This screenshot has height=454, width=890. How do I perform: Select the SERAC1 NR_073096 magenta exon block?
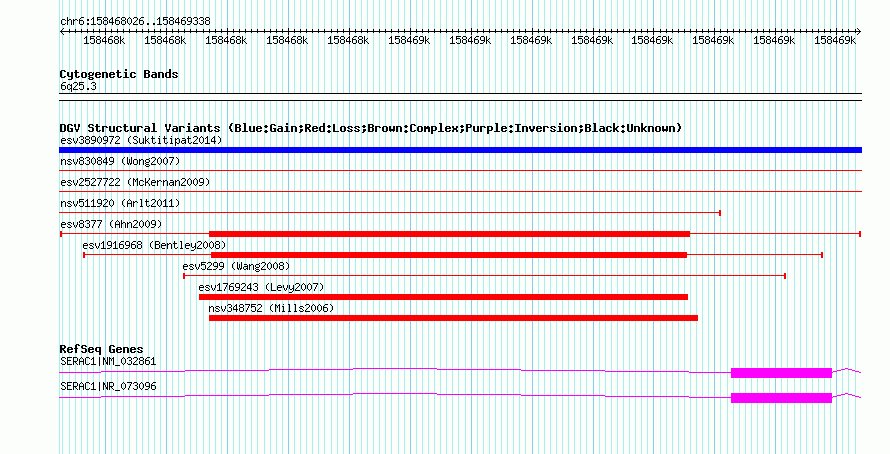pyautogui.click(x=782, y=398)
